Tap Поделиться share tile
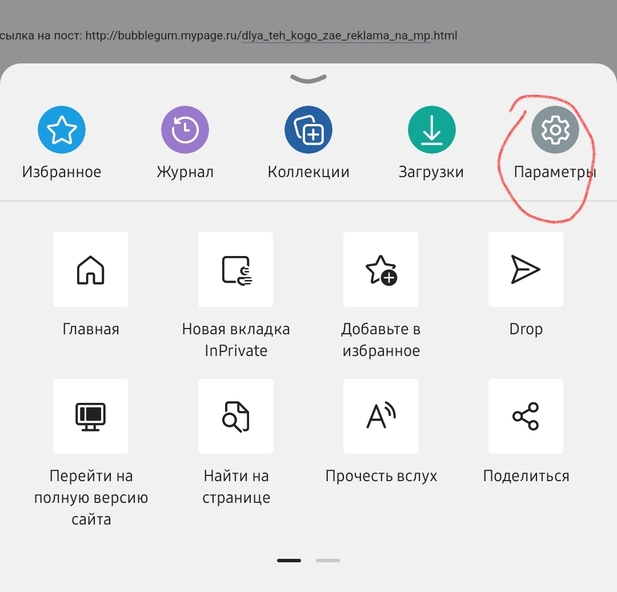 coord(526,416)
